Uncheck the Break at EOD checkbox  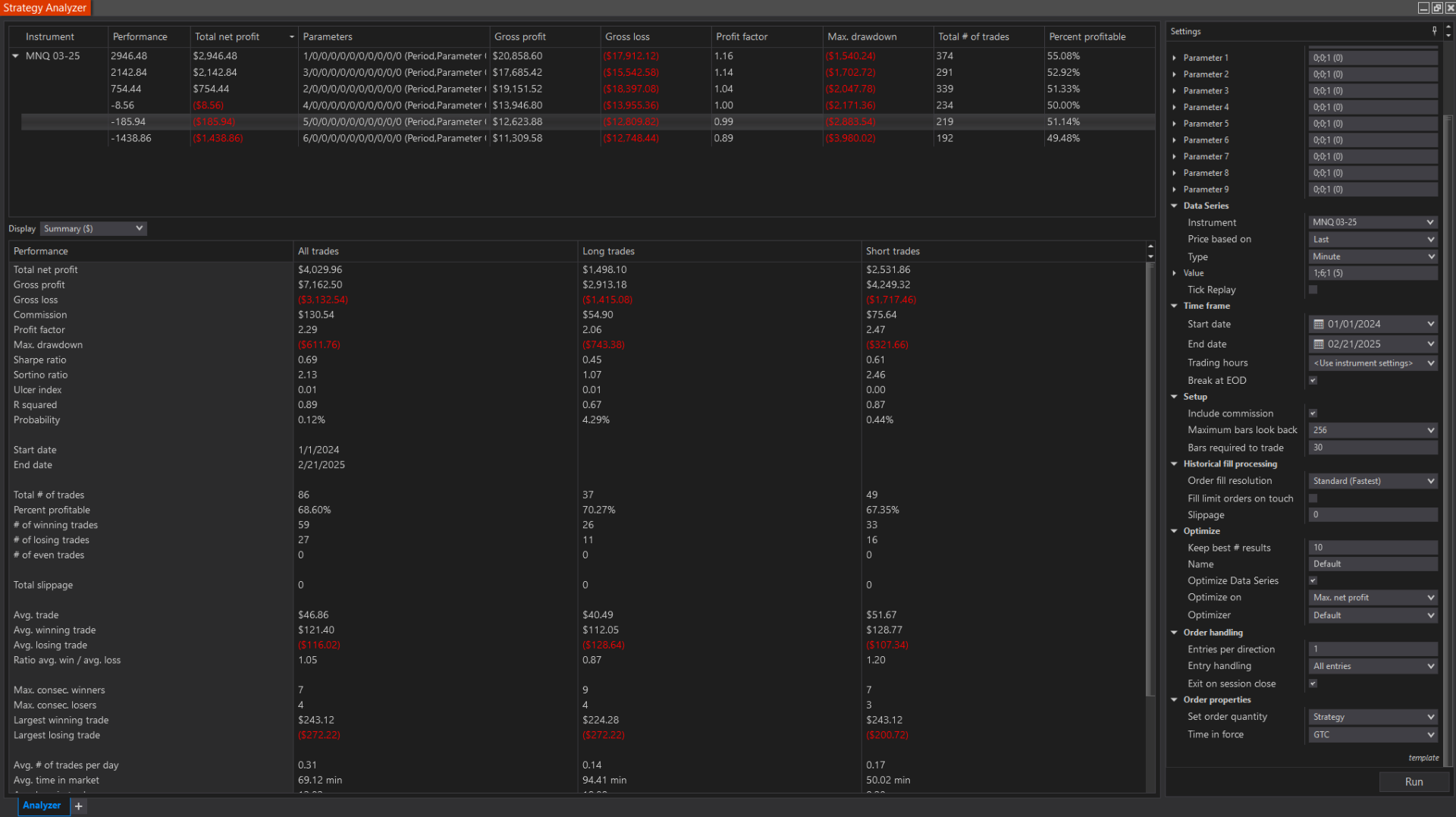click(1313, 381)
